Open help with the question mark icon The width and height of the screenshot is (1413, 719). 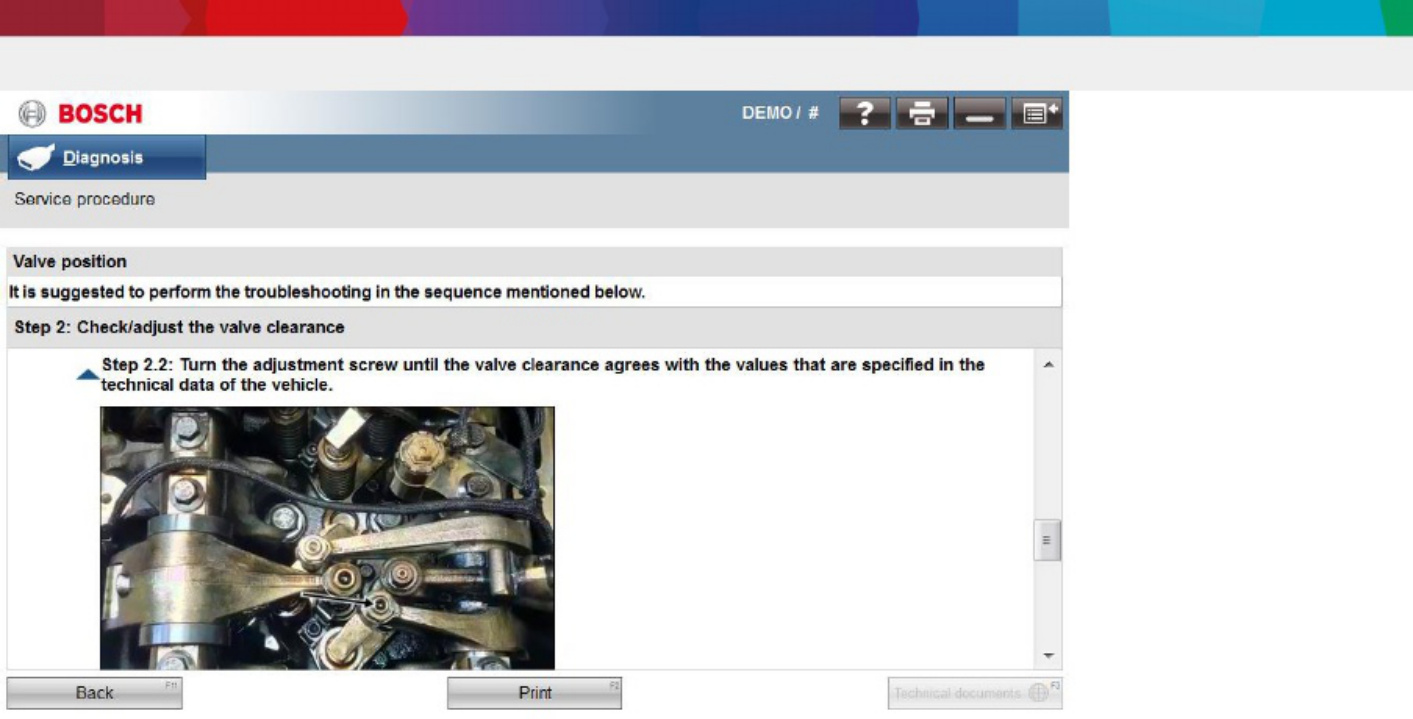(864, 114)
